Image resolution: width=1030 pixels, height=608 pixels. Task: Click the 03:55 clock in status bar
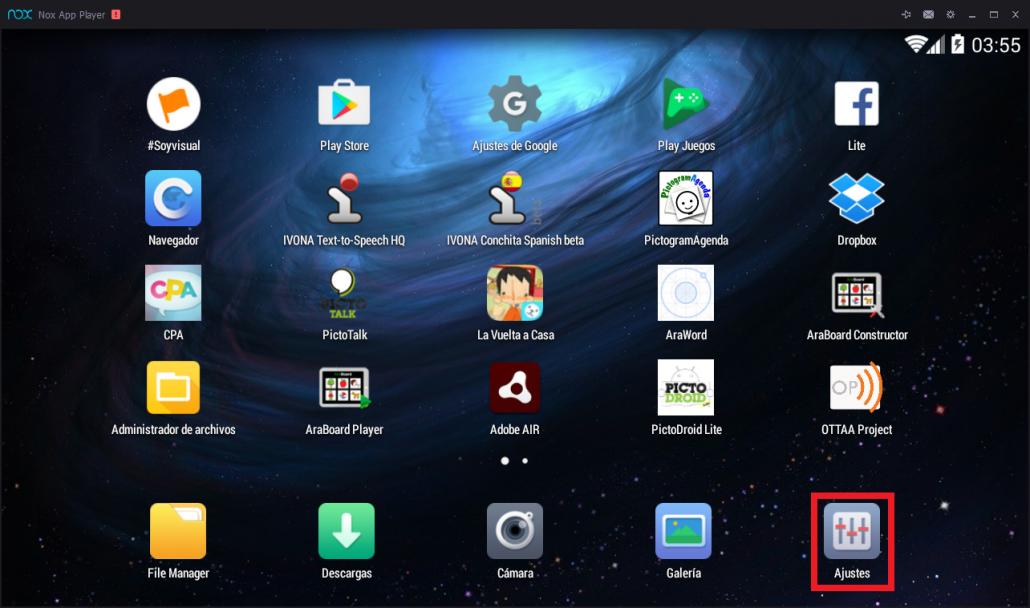click(996, 45)
